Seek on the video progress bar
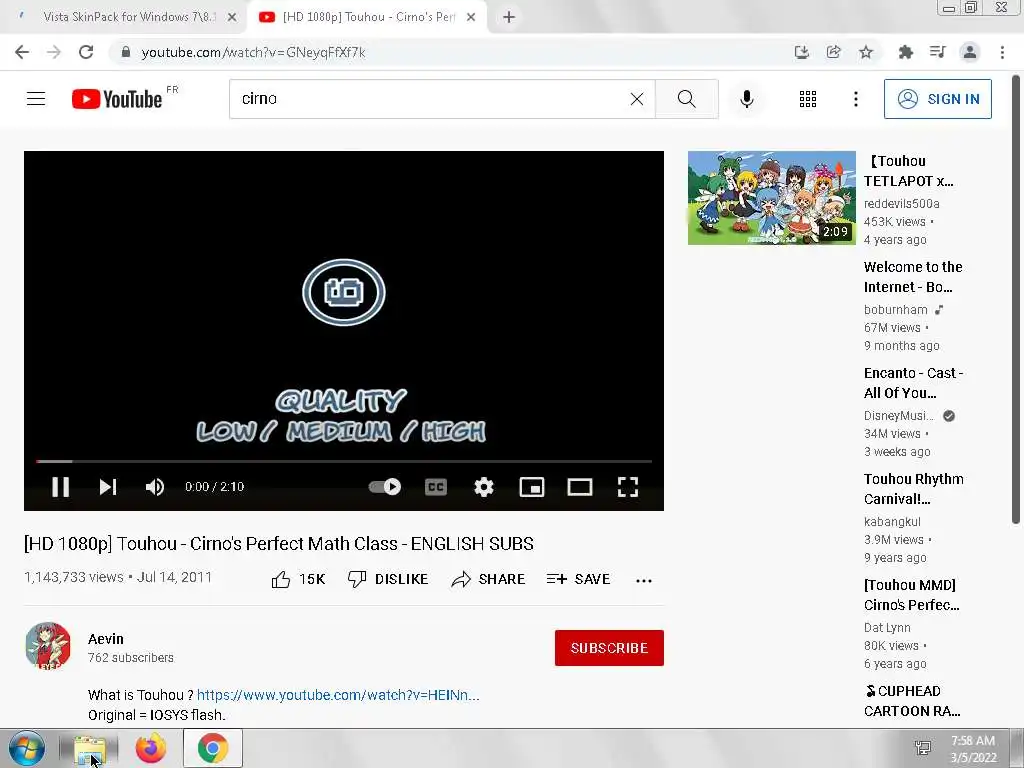 pyautogui.click(x=344, y=461)
